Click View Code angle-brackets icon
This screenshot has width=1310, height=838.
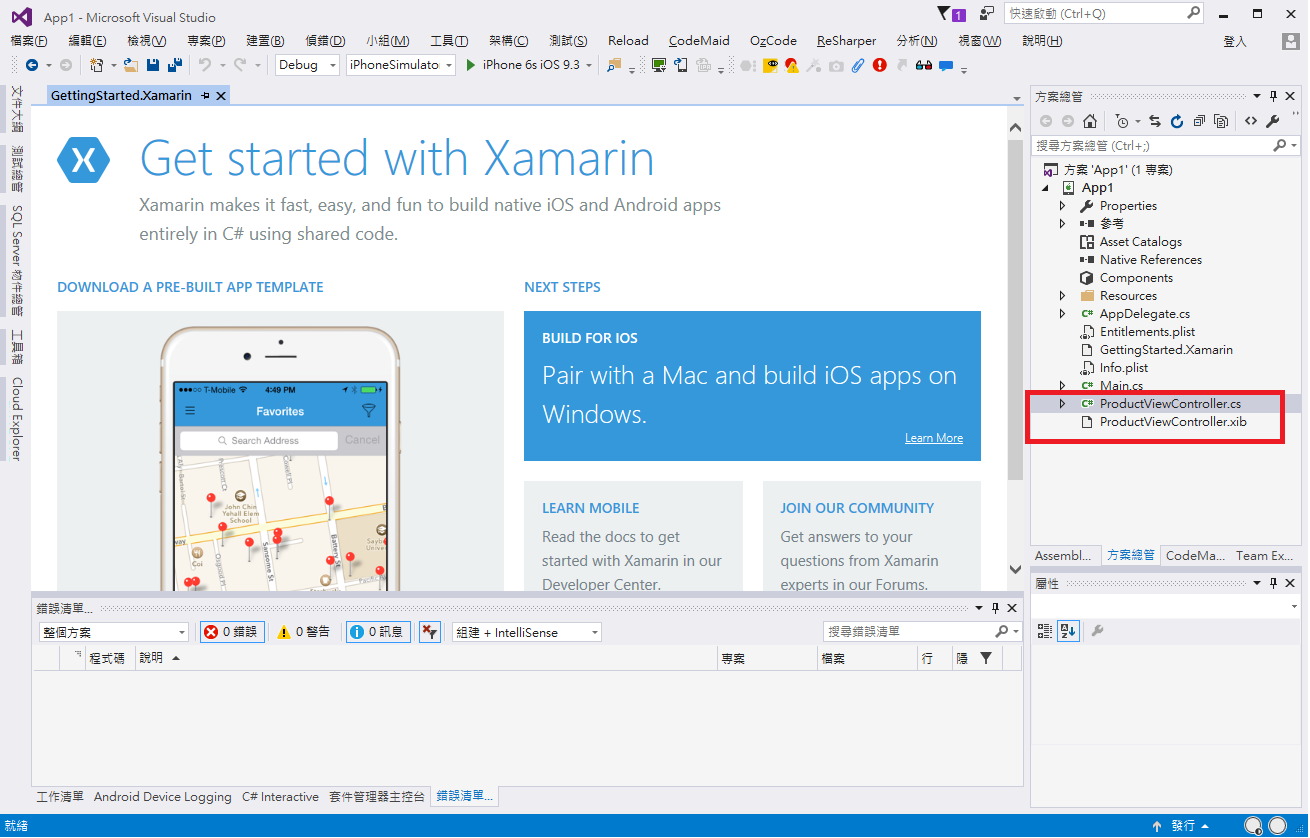coord(1251,121)
